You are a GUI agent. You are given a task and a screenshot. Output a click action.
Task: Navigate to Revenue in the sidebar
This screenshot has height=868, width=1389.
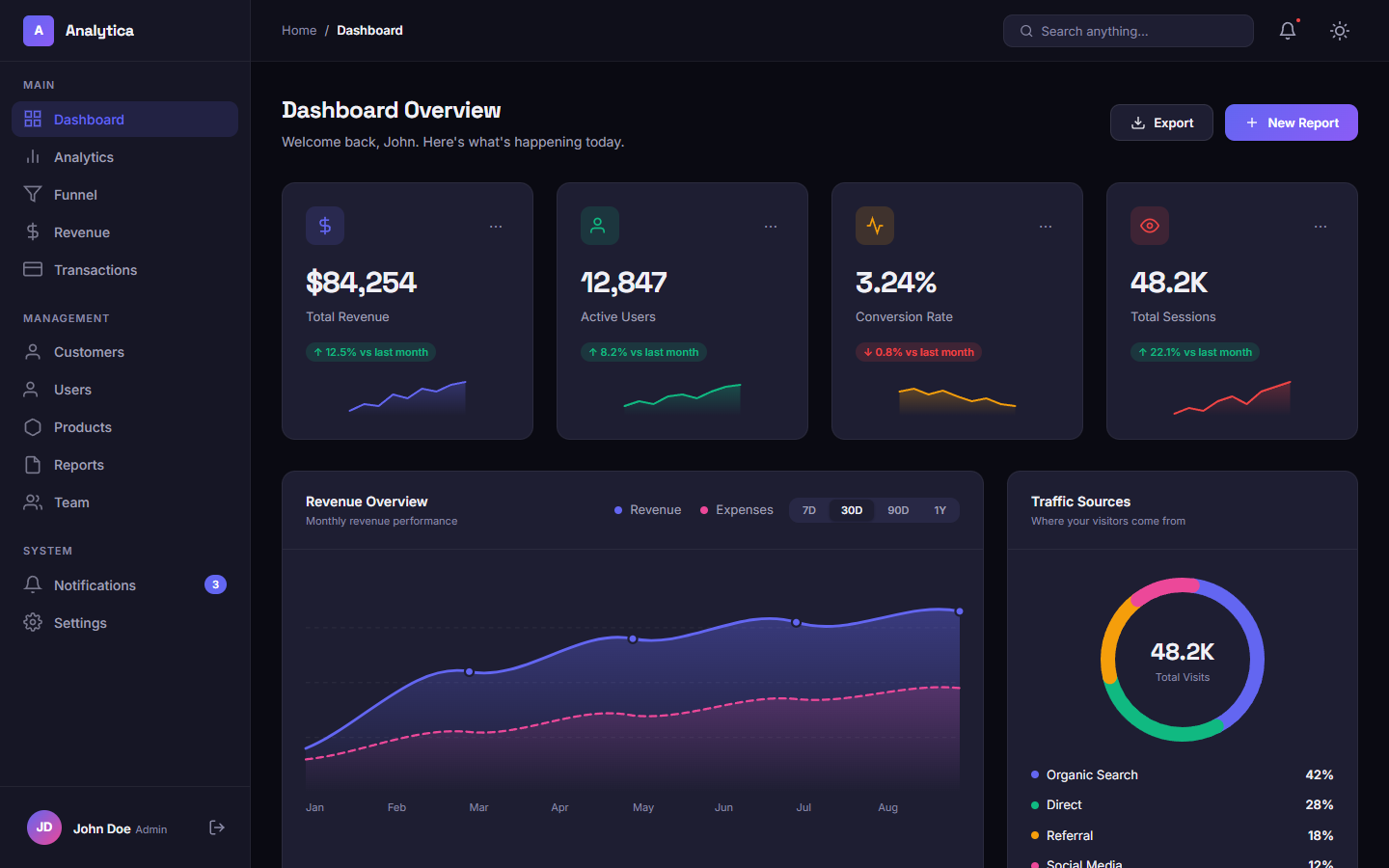(125, 232)
